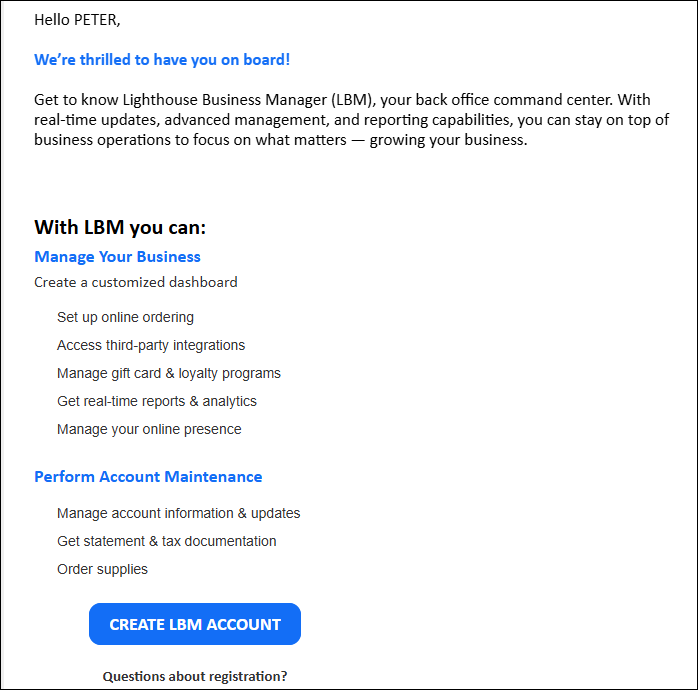Select "Manage gift card & loyalty programs" line
This screenshot has height=690, width=698.
[169, 373]
